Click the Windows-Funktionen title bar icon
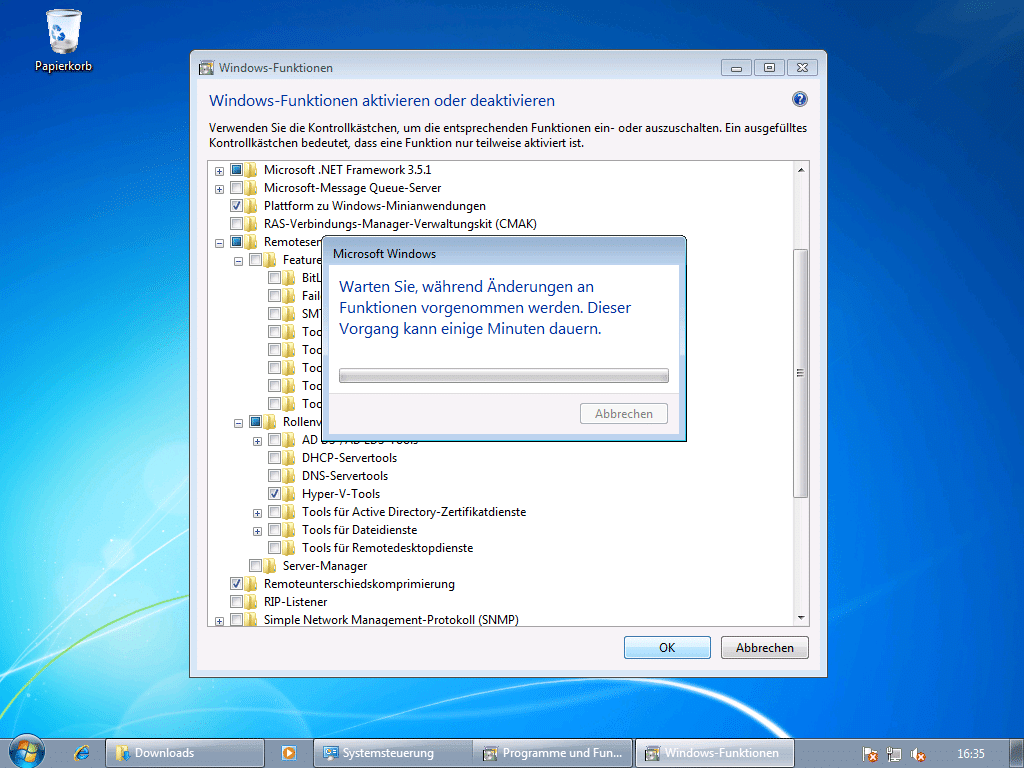 coord(206,67)
